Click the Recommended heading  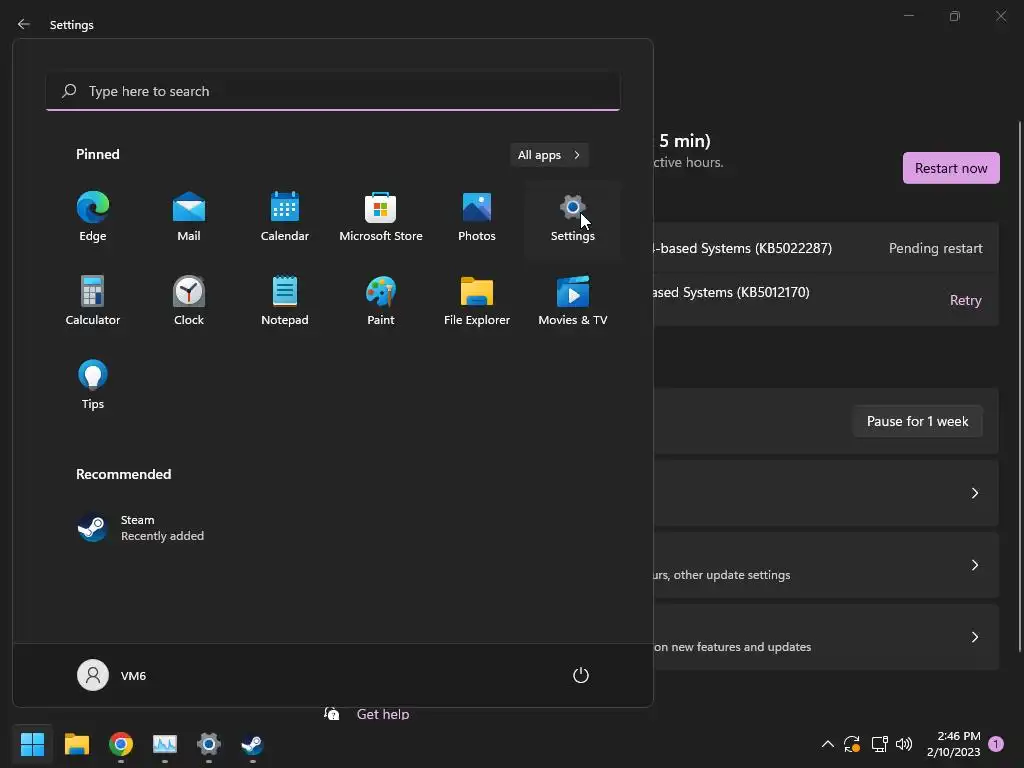(123, 474)
